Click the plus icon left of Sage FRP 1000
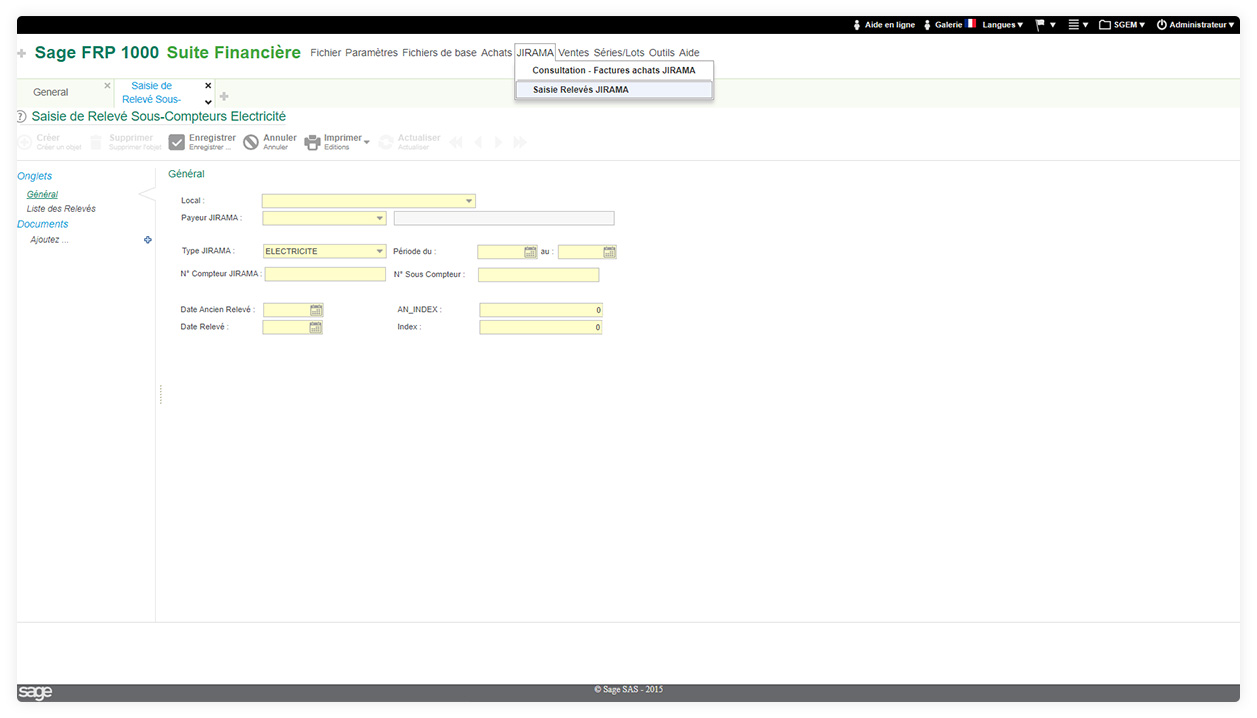This screenshot has width=1257, height=718. (x=22, y=53)
